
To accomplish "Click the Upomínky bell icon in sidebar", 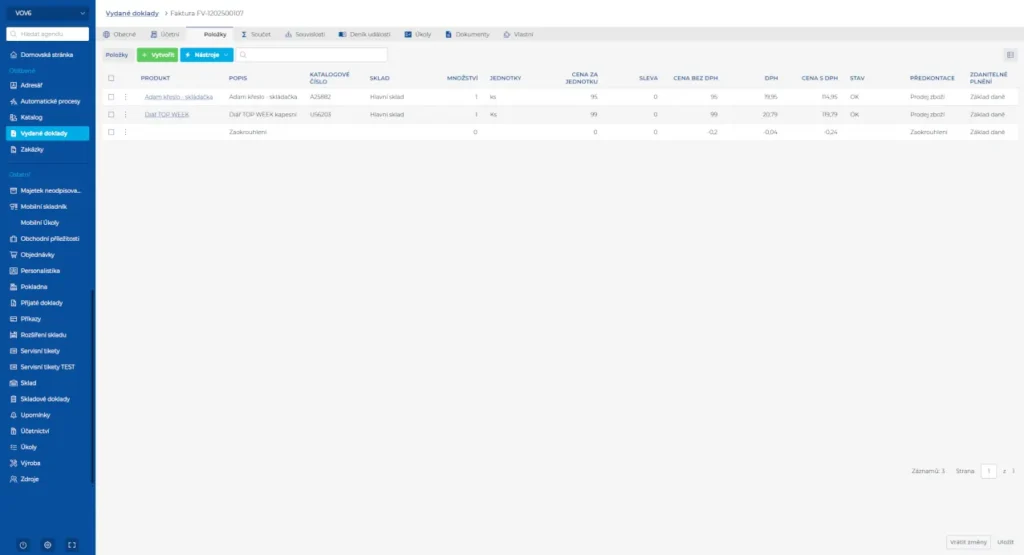I will 13,414.
